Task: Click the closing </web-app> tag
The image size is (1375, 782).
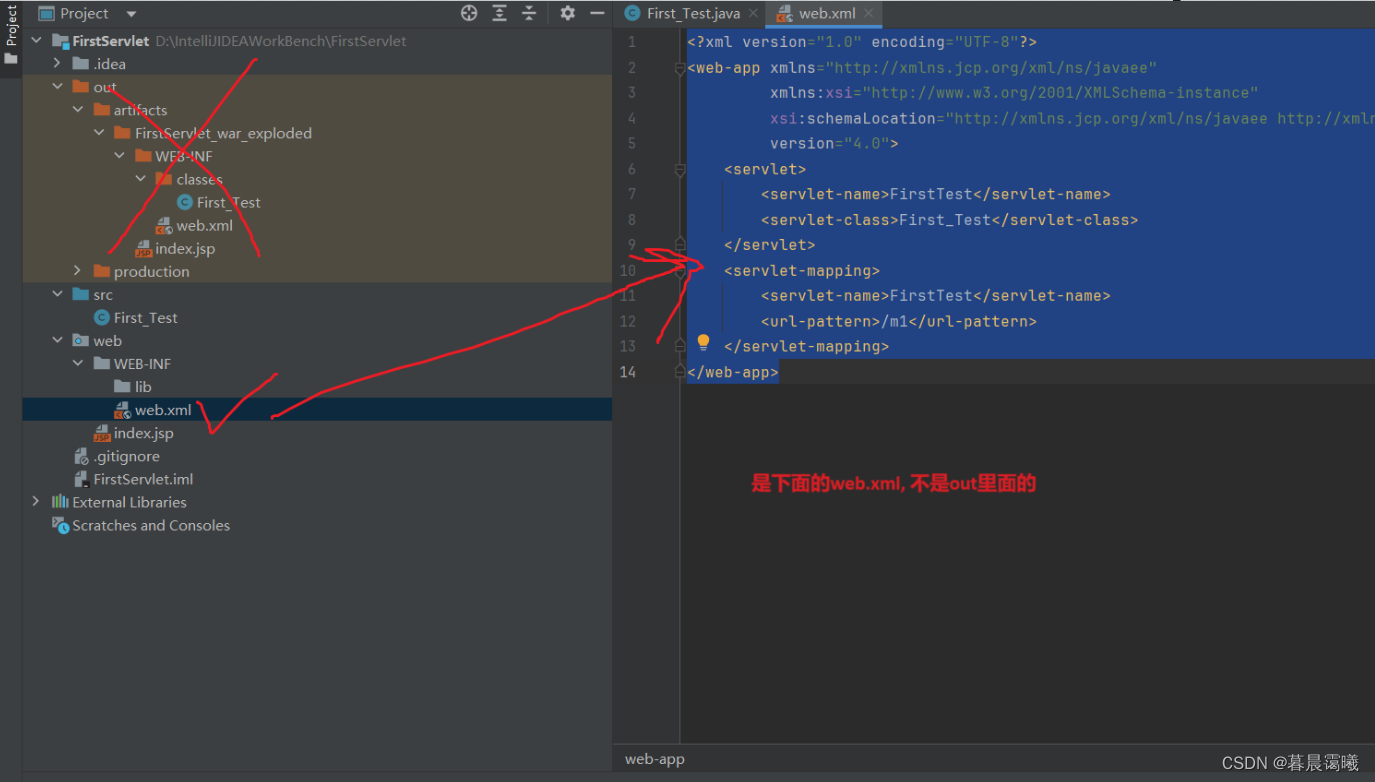Action: pyautogui.click(x=733, y=372)
